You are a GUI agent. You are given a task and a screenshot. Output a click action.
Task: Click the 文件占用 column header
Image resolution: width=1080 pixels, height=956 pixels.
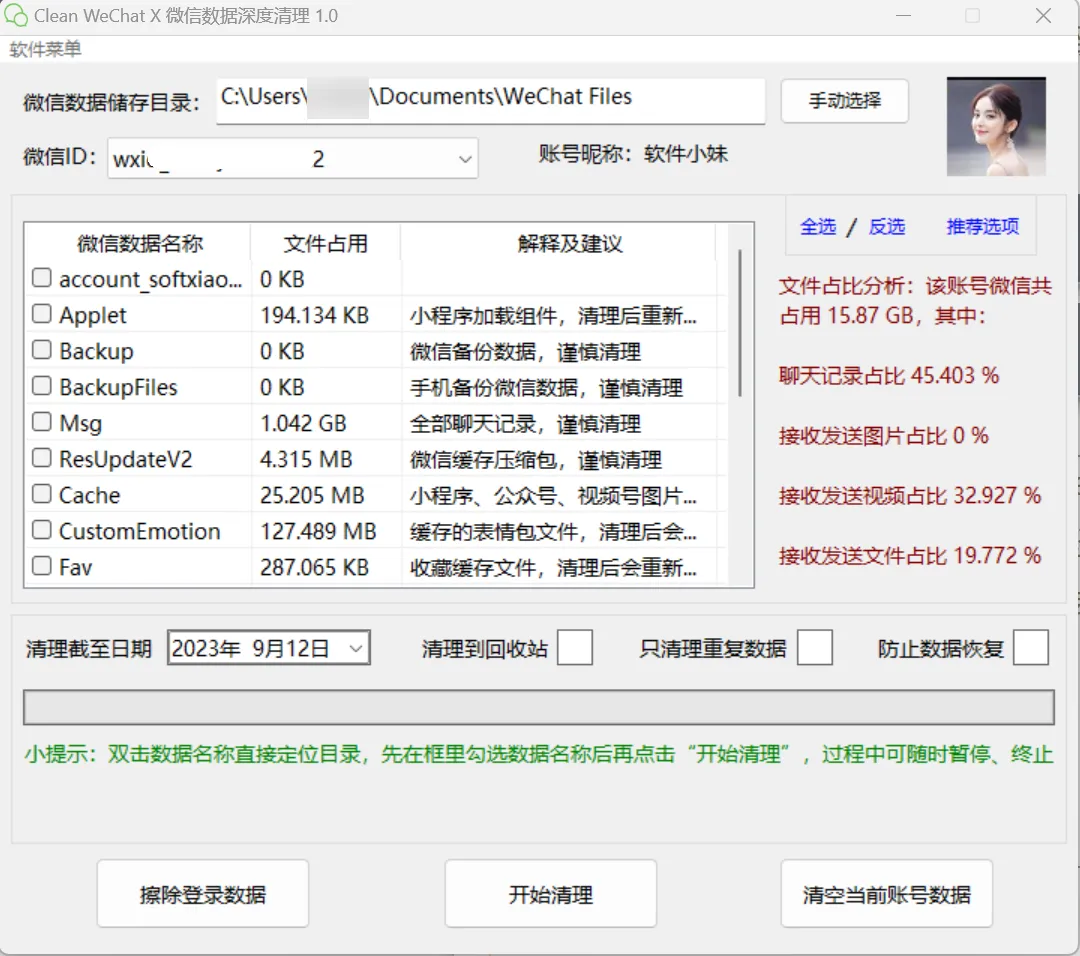[326, 243]
